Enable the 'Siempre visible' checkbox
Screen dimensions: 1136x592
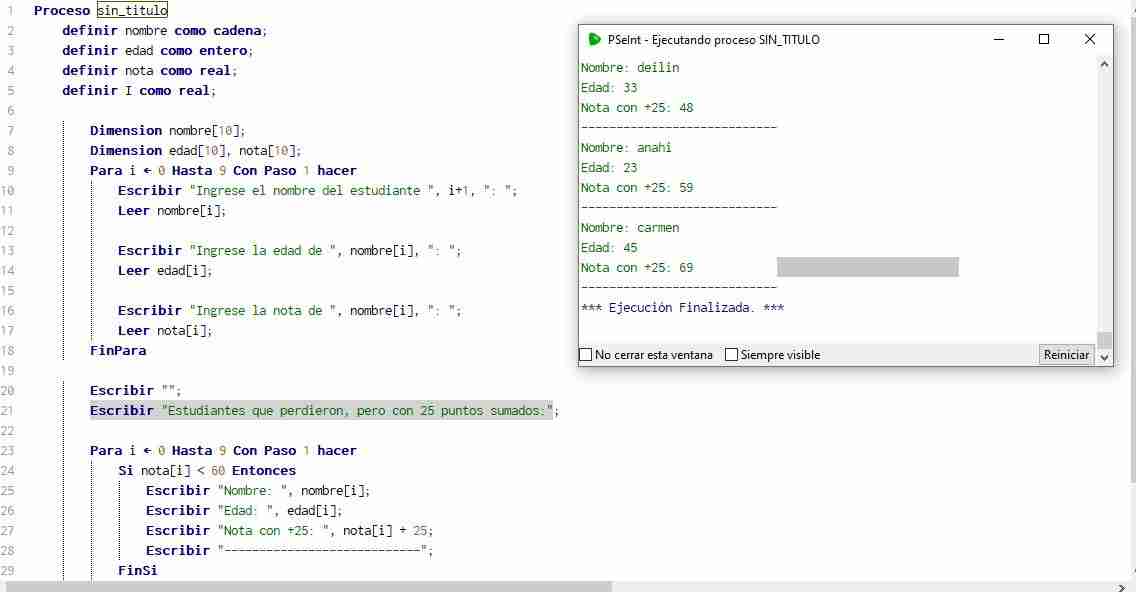pos(732,355)
